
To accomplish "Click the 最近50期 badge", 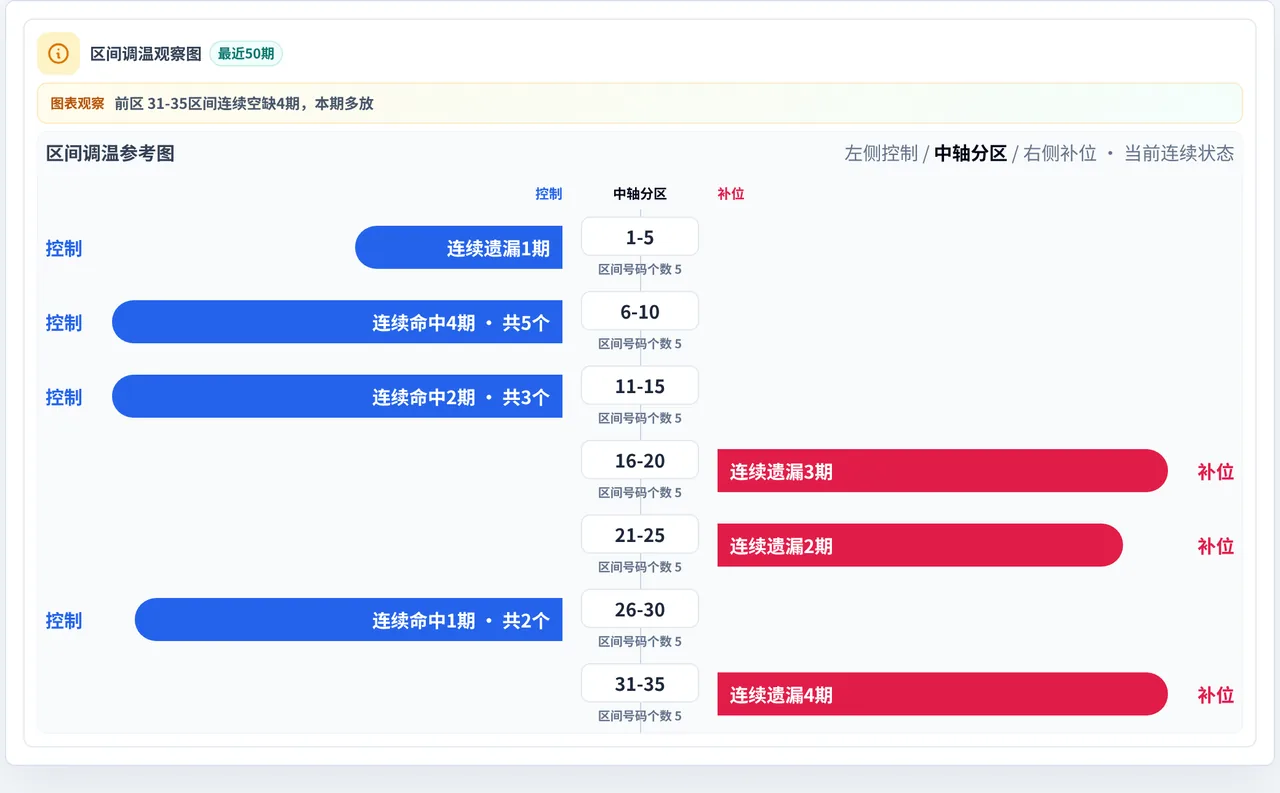I will click(x=246, y=54).
